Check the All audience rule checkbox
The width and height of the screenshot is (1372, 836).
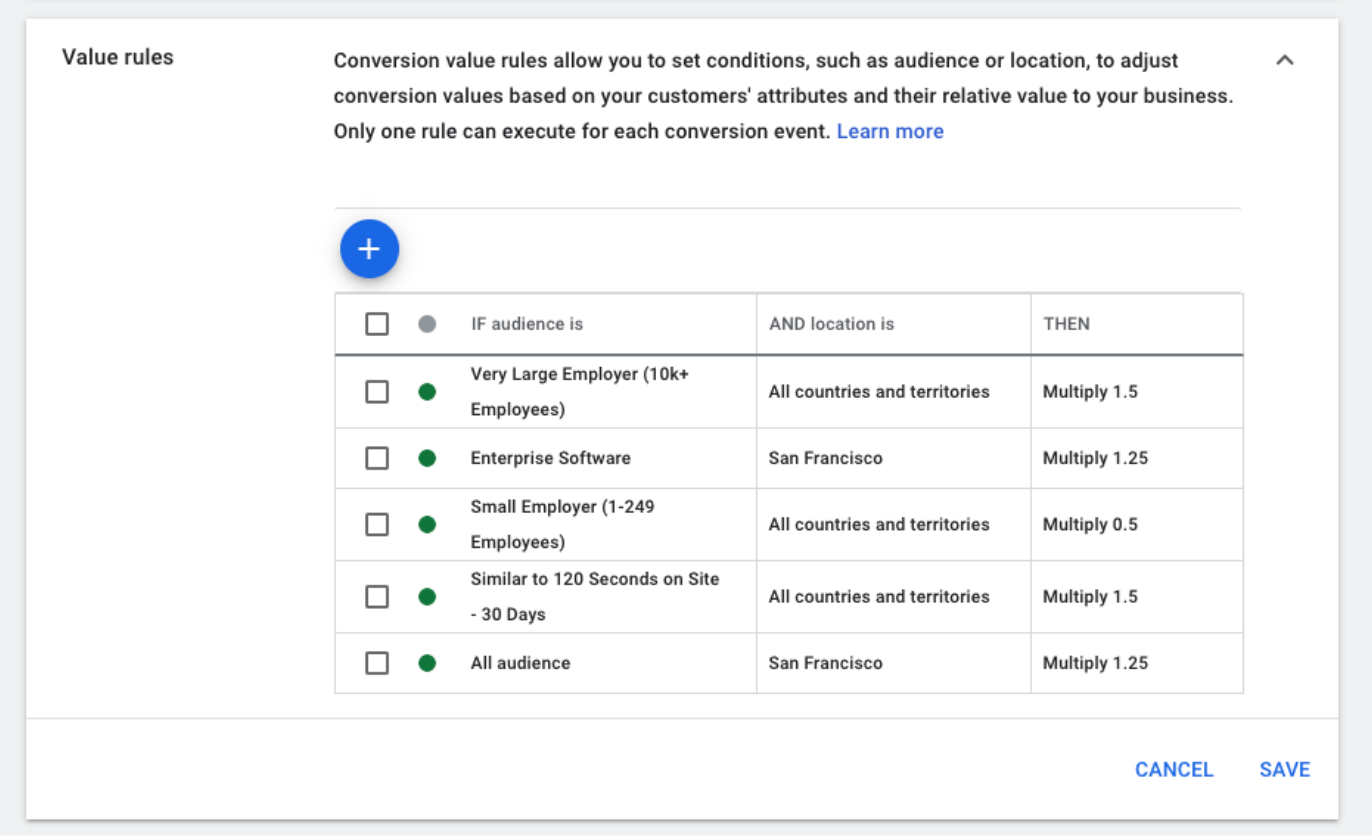pyautogui.click(x=377, y=663)
